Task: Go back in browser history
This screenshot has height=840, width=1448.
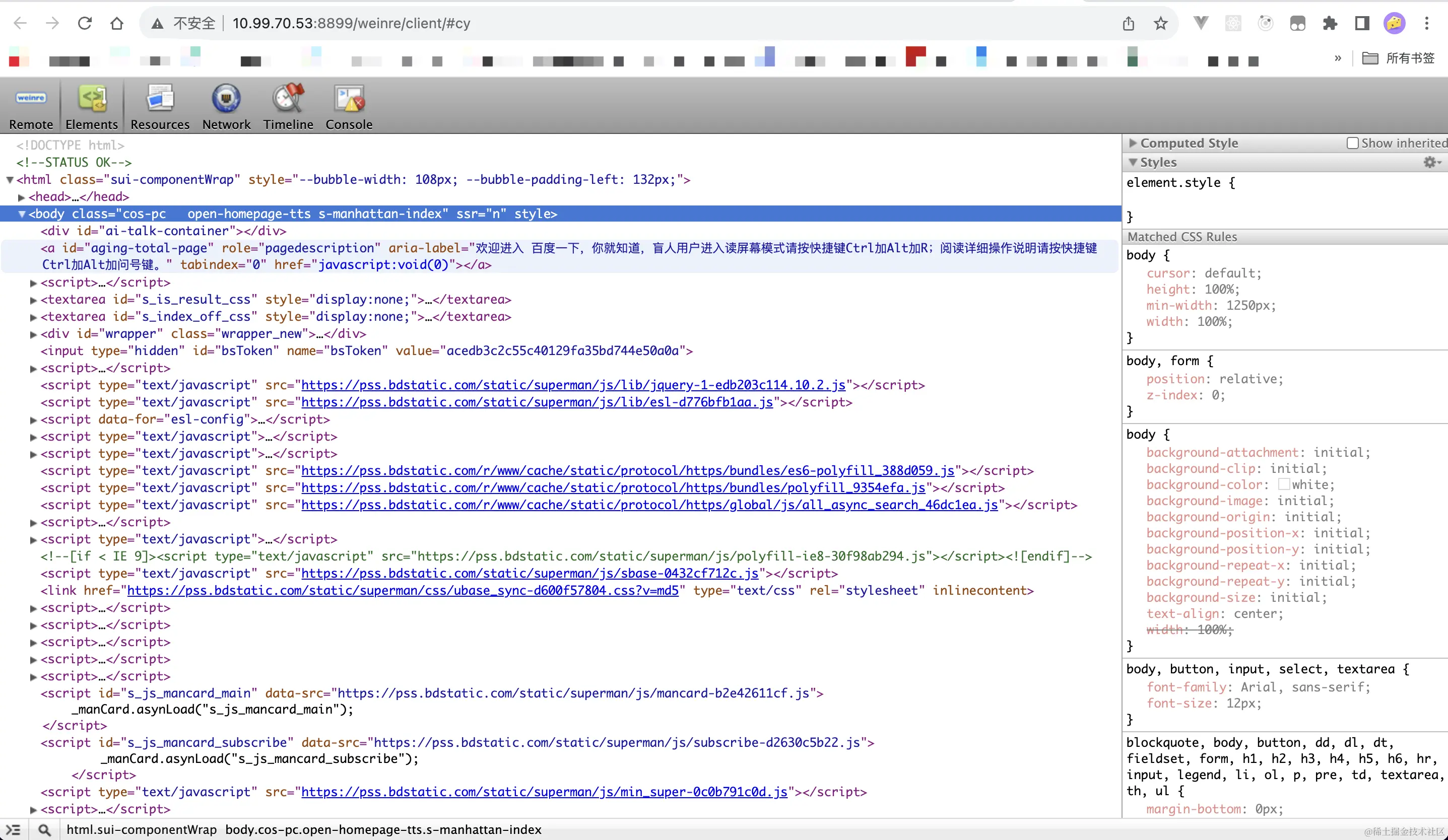Action: pos(20,23)
